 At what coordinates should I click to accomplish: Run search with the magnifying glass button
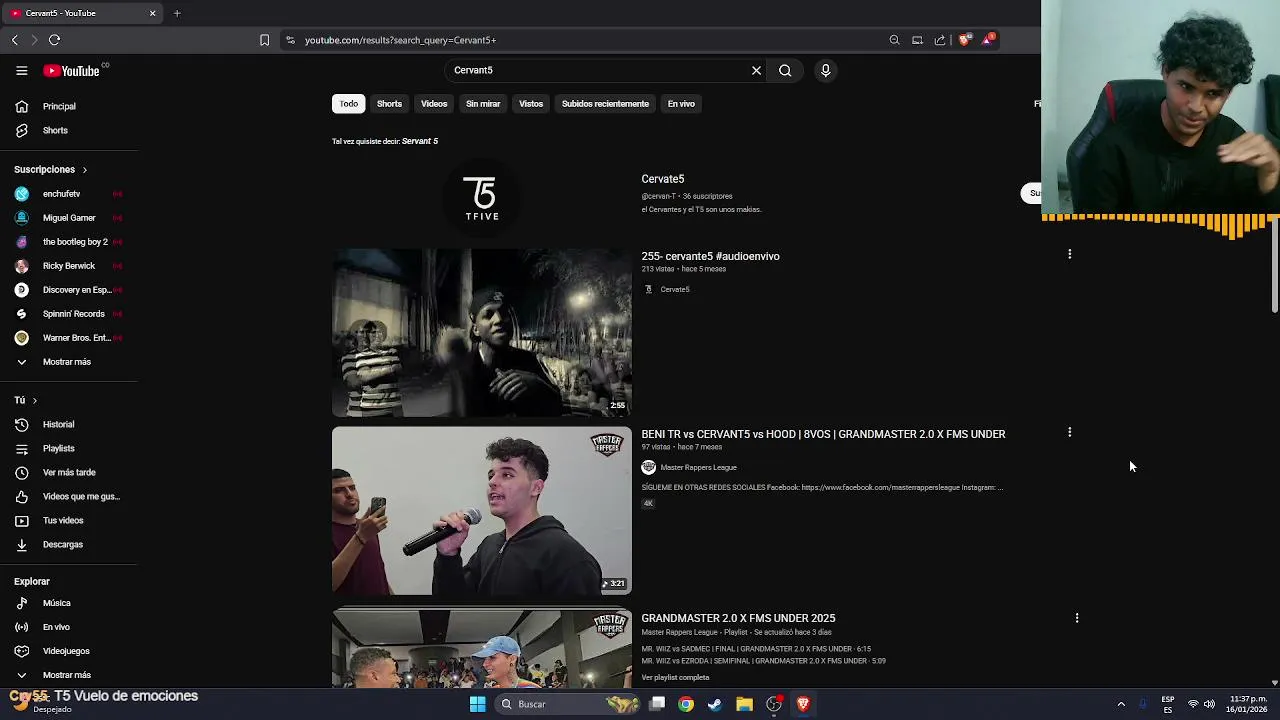785,70
